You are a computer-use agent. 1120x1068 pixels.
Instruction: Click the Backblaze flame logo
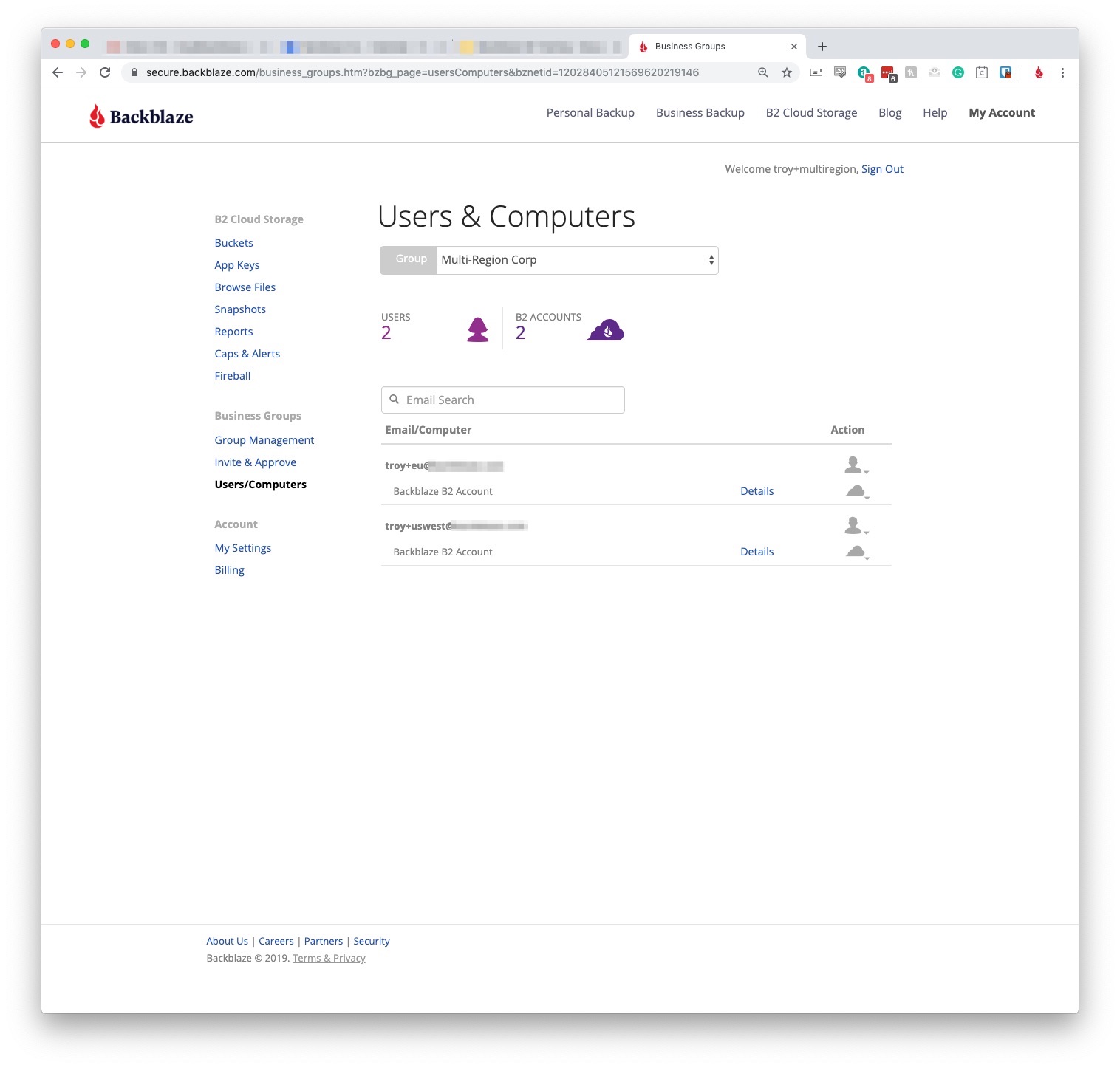click(x=141, y=116)
